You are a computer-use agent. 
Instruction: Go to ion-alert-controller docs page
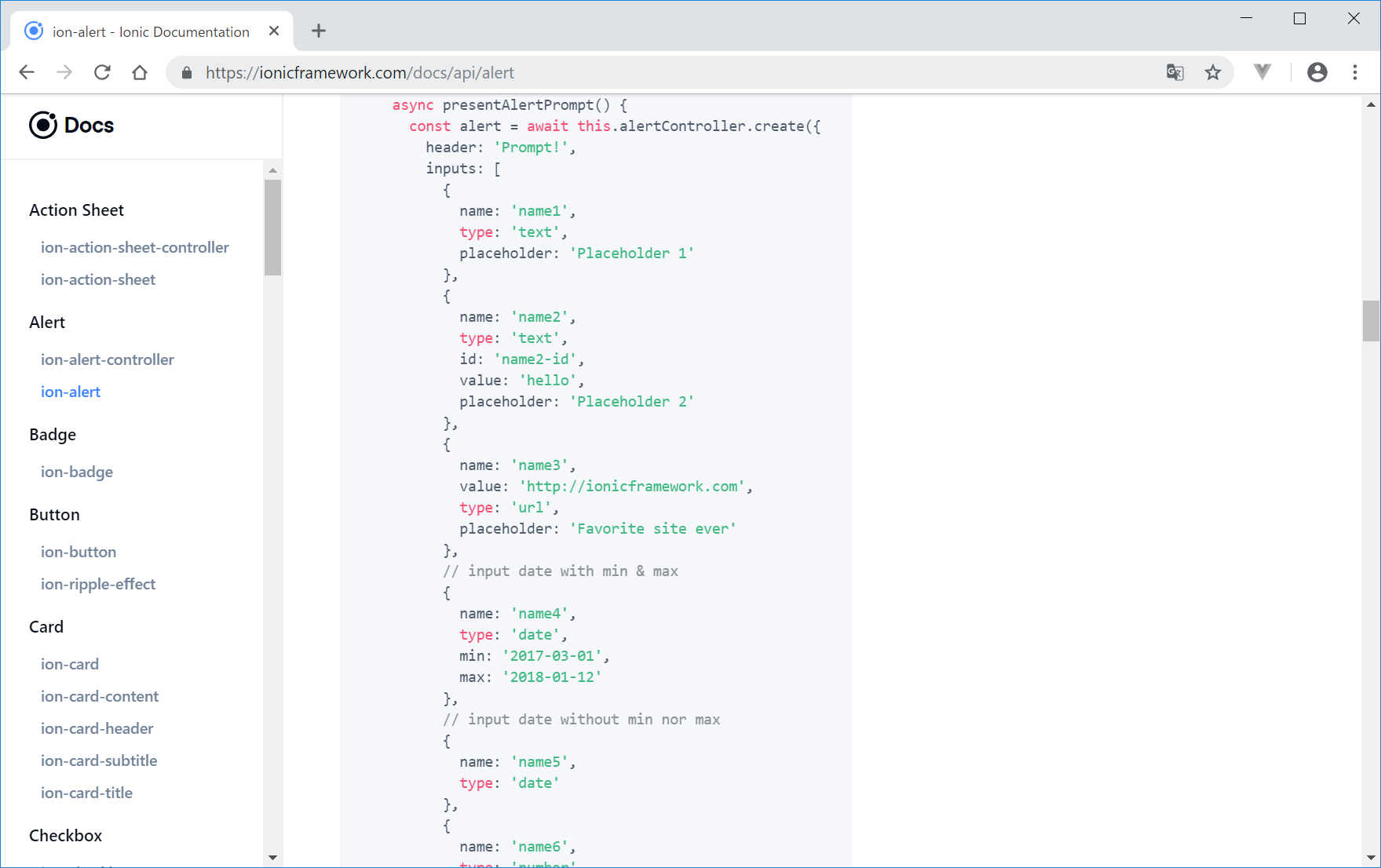point(108,359)
